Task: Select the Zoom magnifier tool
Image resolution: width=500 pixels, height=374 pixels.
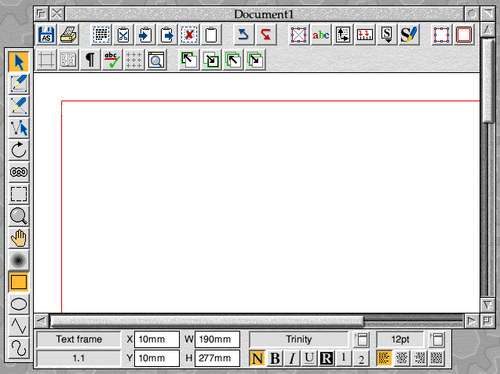Action: click(19, 216)
